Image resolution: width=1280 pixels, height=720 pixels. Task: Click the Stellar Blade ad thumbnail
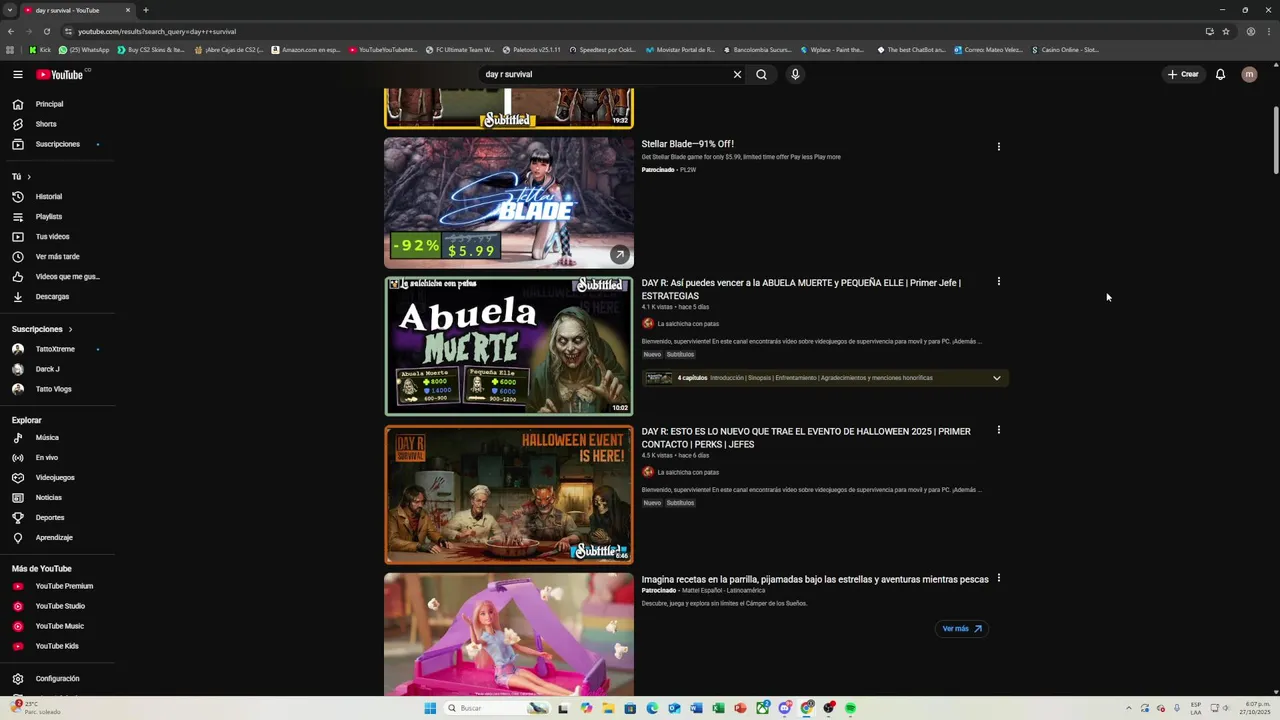[509, 203]
